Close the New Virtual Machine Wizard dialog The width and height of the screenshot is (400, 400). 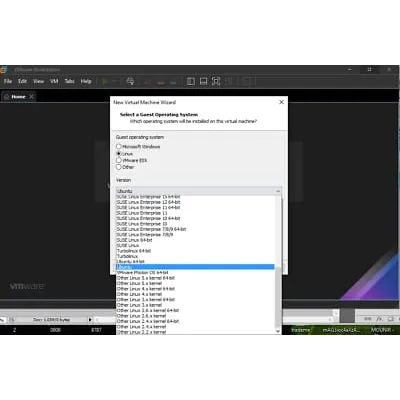[x=281, y=102]
